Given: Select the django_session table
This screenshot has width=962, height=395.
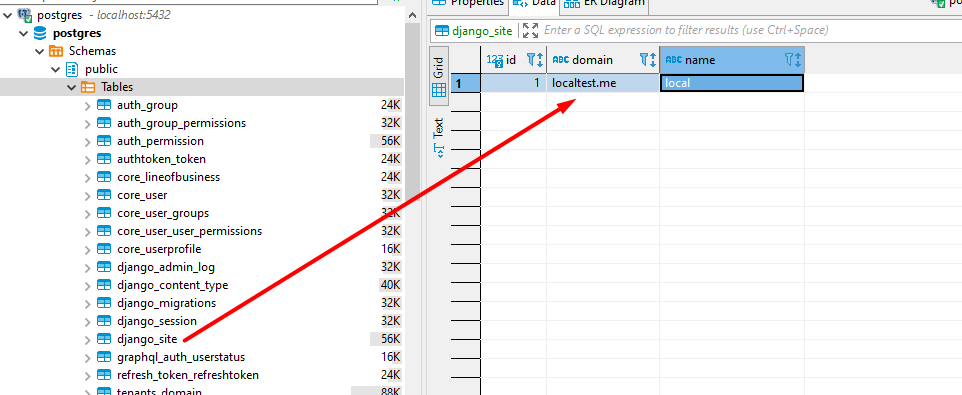Looking at the screenshot, I should click(156, 321).
